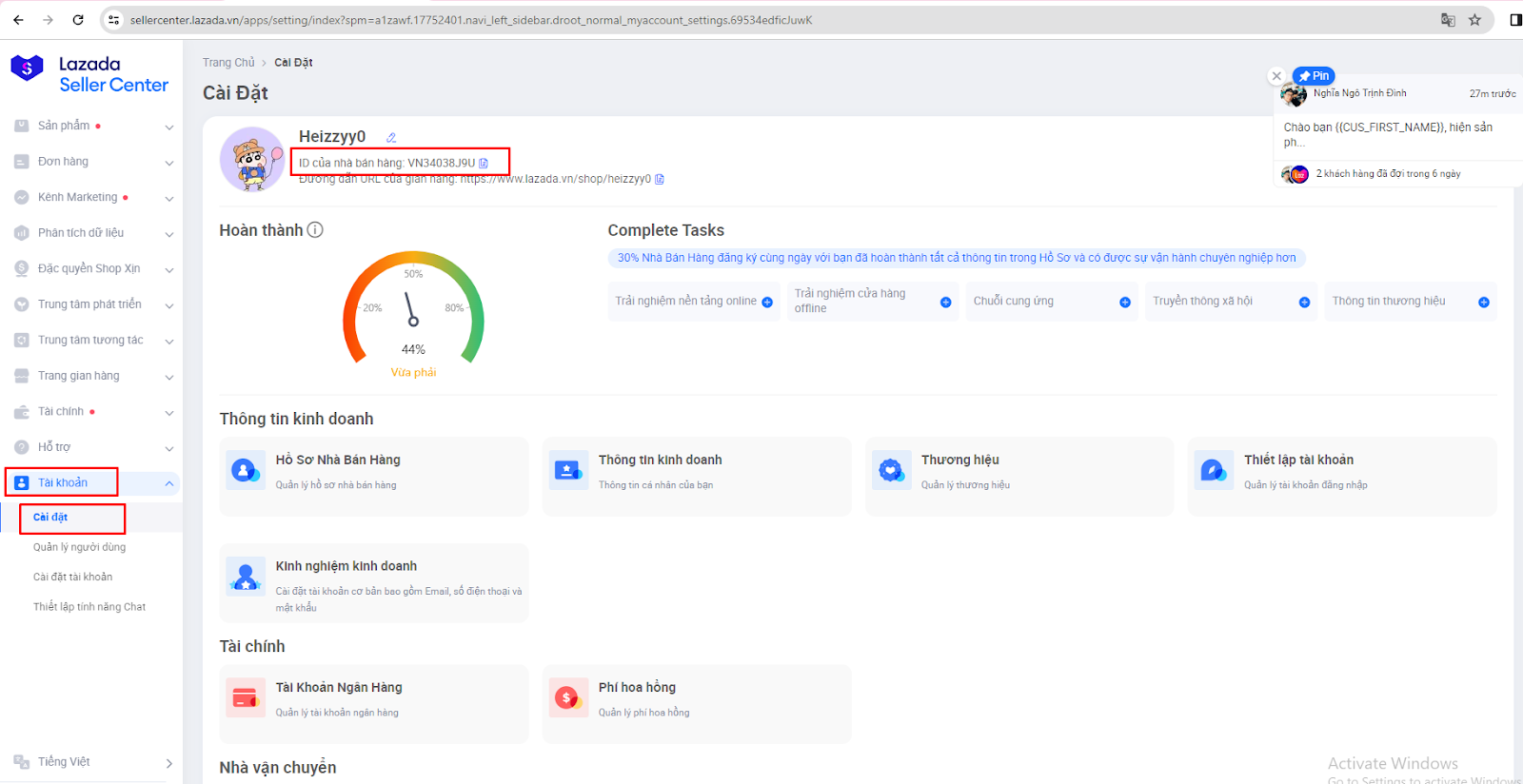Image resolution: width=1523 pixels, height=784 pixels.
Task: Reload the browser page
Action: [78, 20]
